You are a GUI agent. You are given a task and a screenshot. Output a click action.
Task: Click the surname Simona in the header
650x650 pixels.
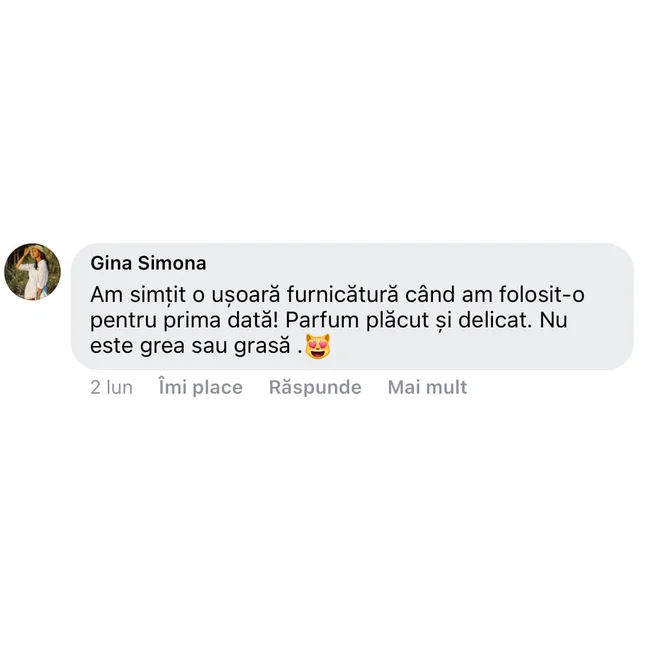click(172, 263)
